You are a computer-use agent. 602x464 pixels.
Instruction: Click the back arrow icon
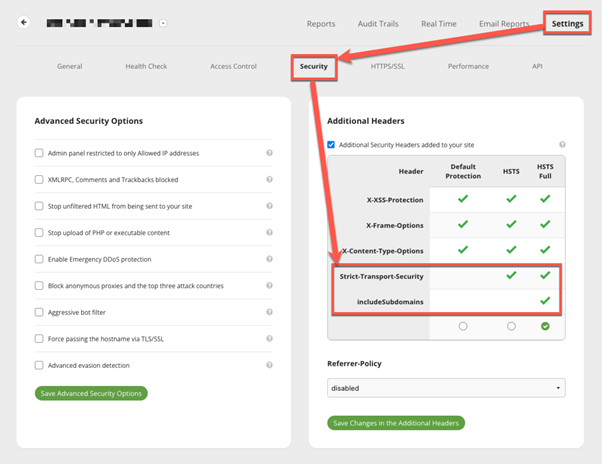(24, 22)
